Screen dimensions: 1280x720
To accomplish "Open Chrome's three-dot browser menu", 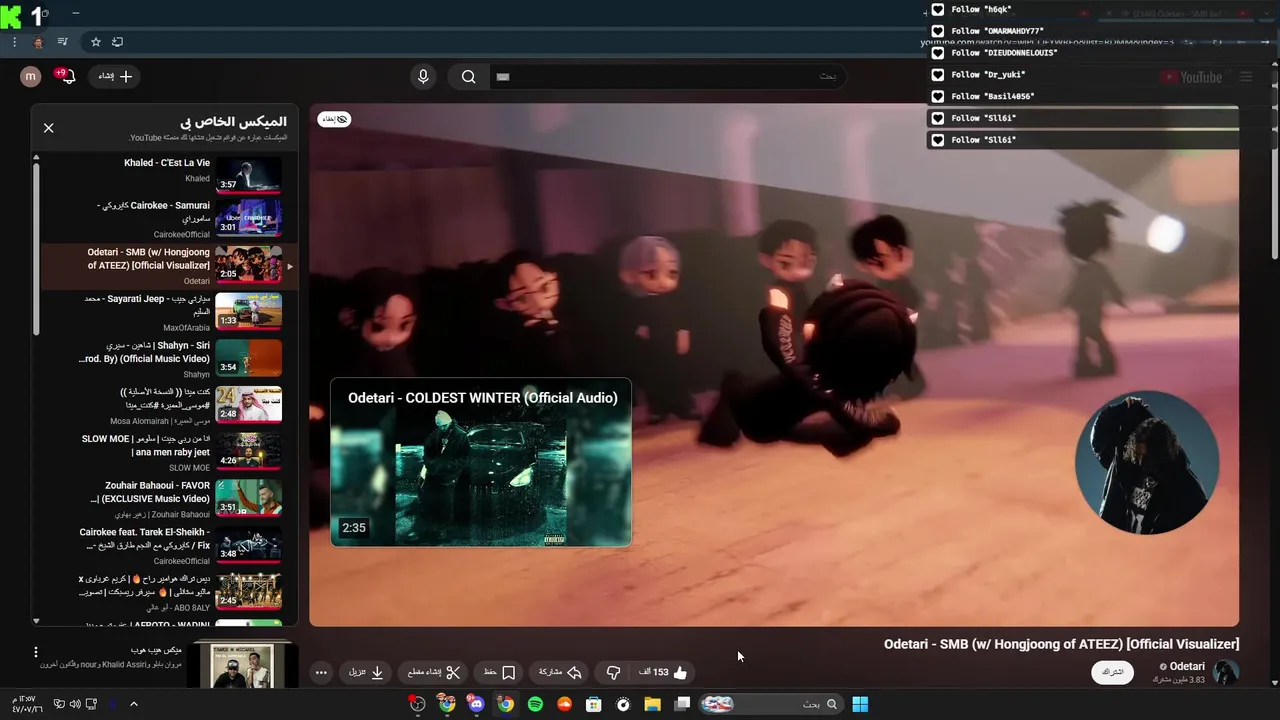I will point(14,42).
